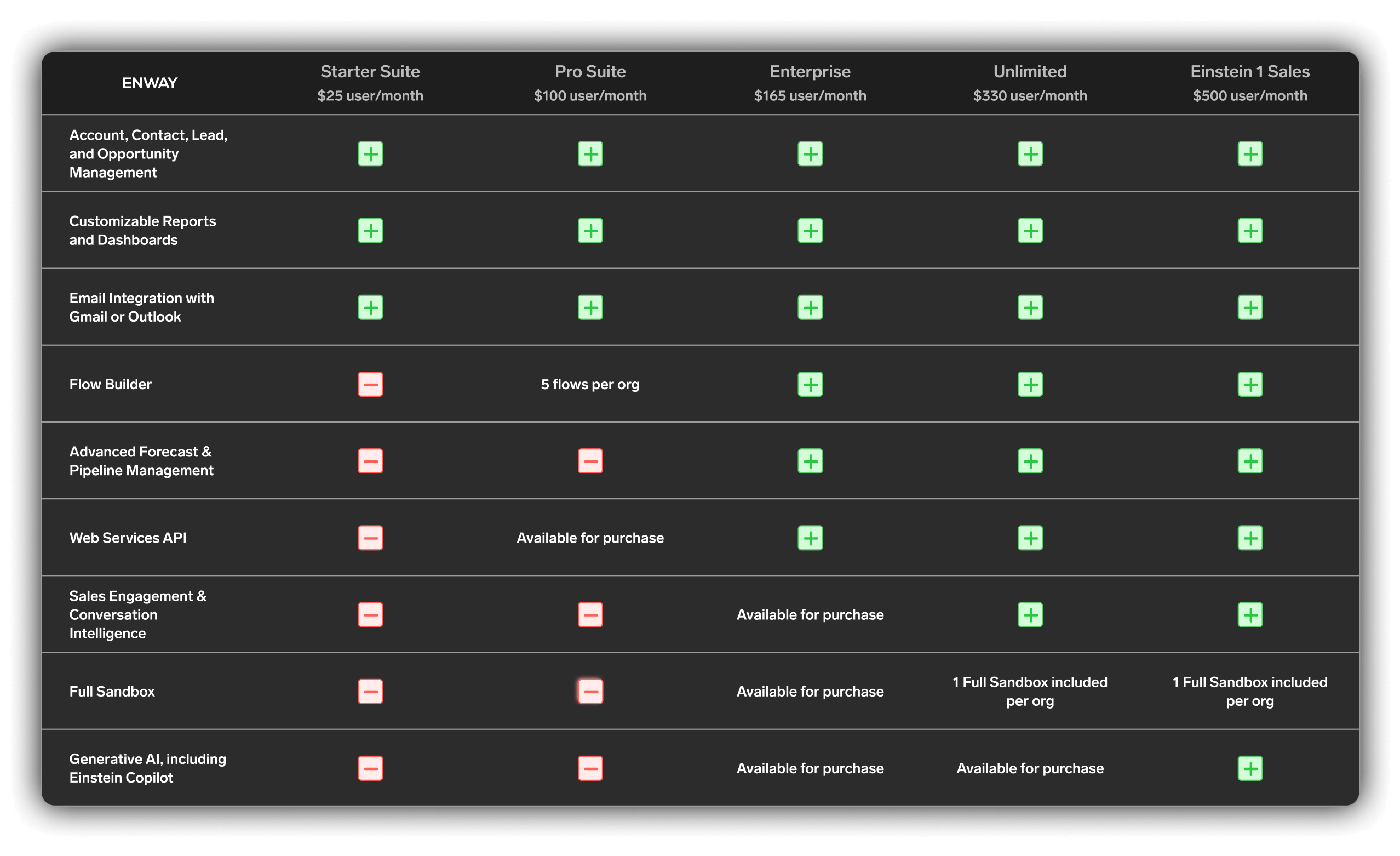
Task: Click the ENWAY logo text
Action: click(x=150, y=83)
